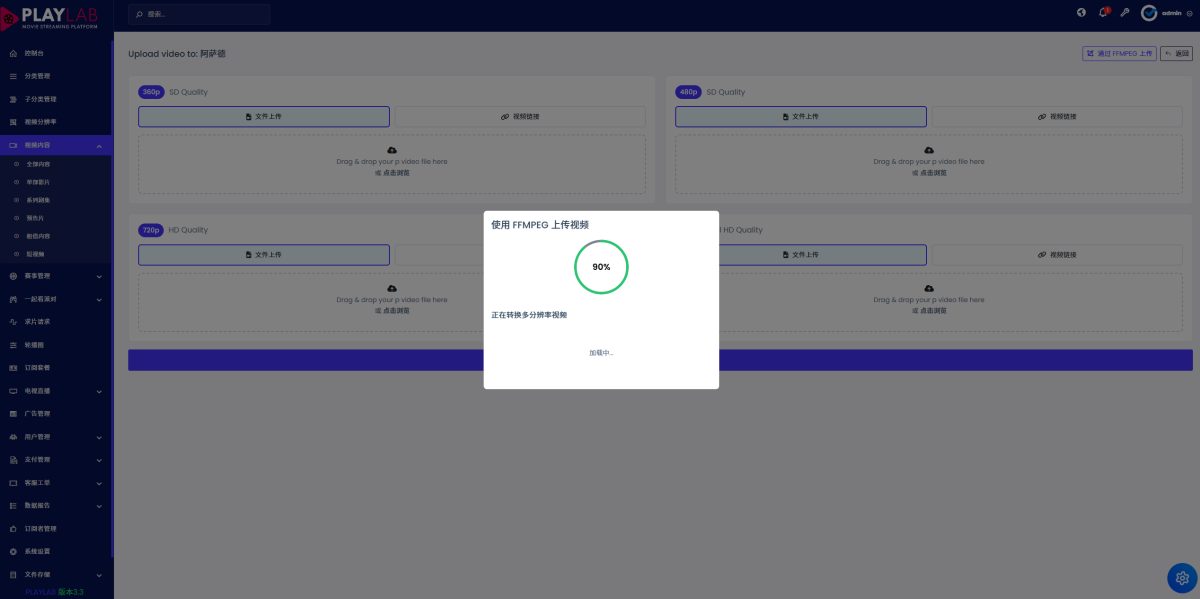
Task: Collapse the 视频内容 sidebar menu
Action: pyautogui.click(x=99, y=146)
